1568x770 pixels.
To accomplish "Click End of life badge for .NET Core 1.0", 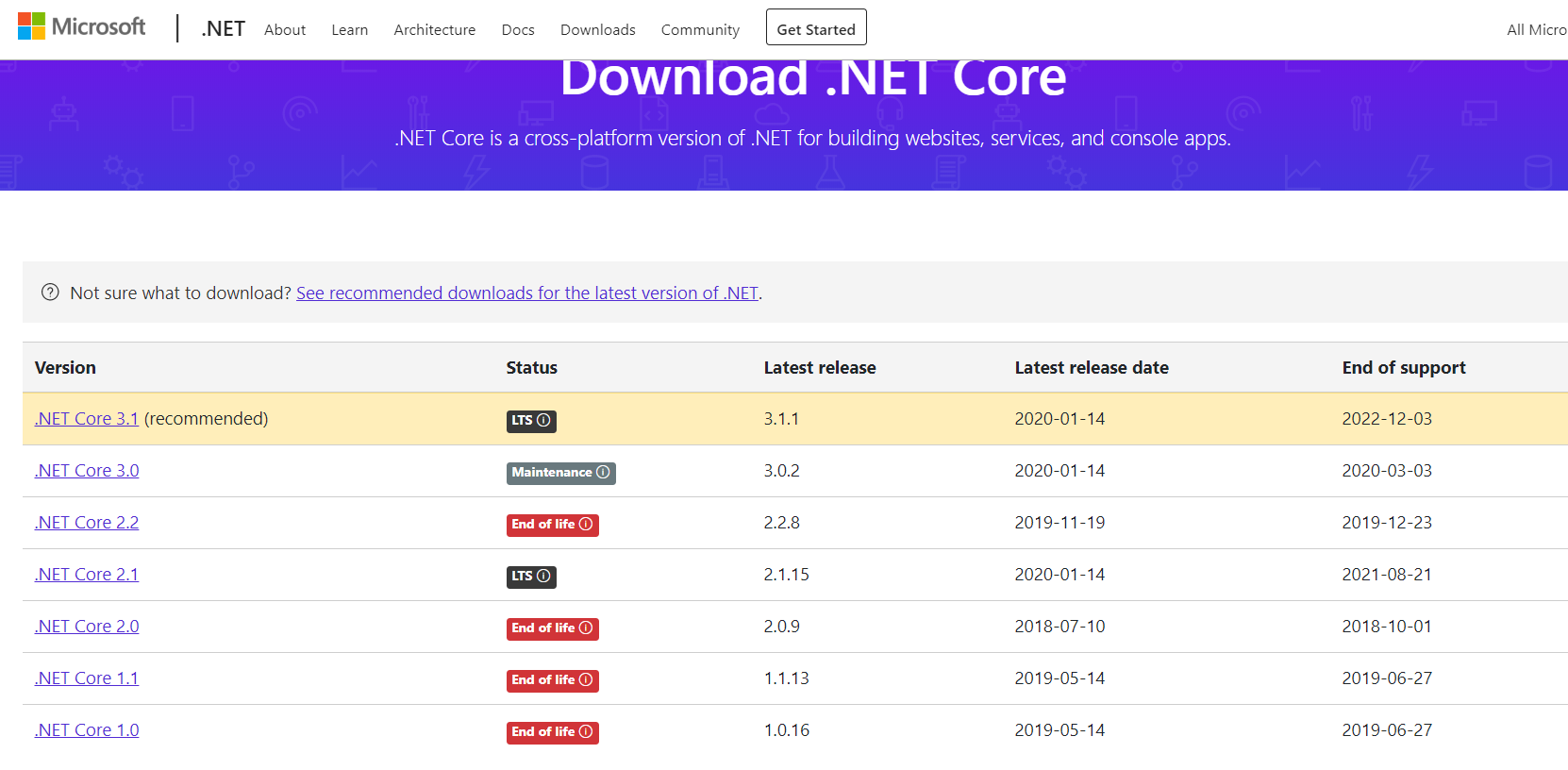I will pyautogui.click(x=552, y=732).
